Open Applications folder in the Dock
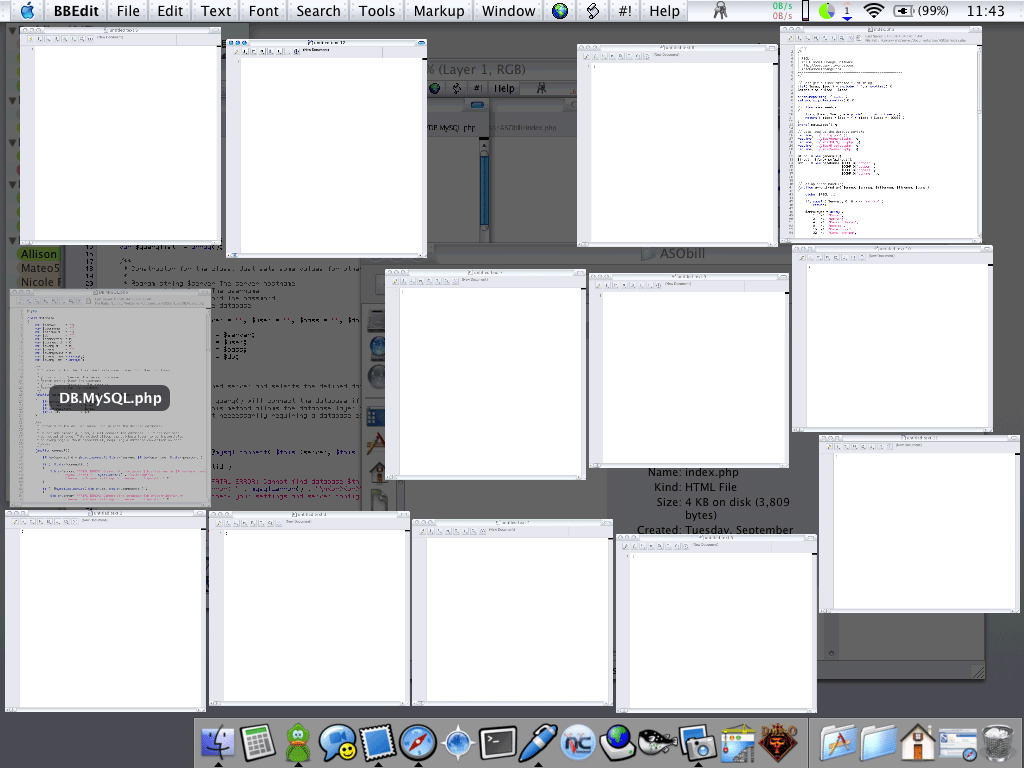Screen dimensions: 1024x768 point(838,742)
